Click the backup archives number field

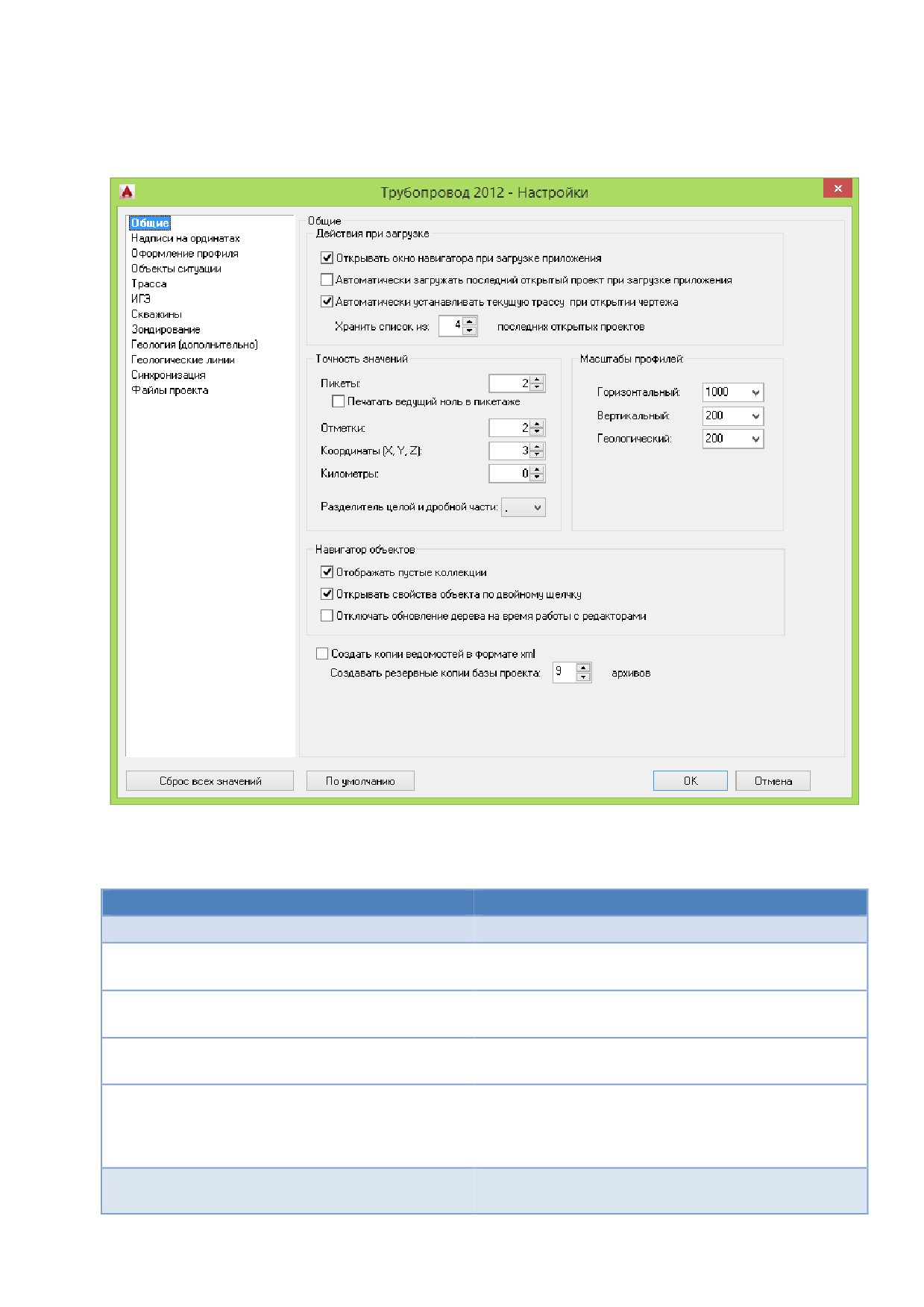click(565, 672)
